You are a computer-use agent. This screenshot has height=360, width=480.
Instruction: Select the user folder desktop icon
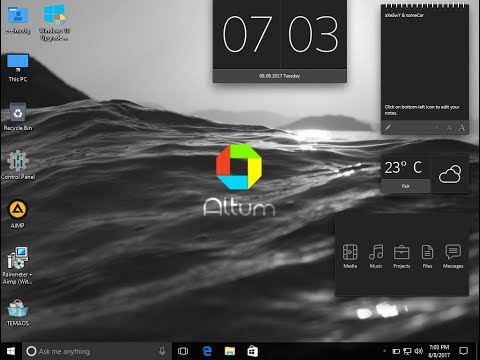click(18, 20)
